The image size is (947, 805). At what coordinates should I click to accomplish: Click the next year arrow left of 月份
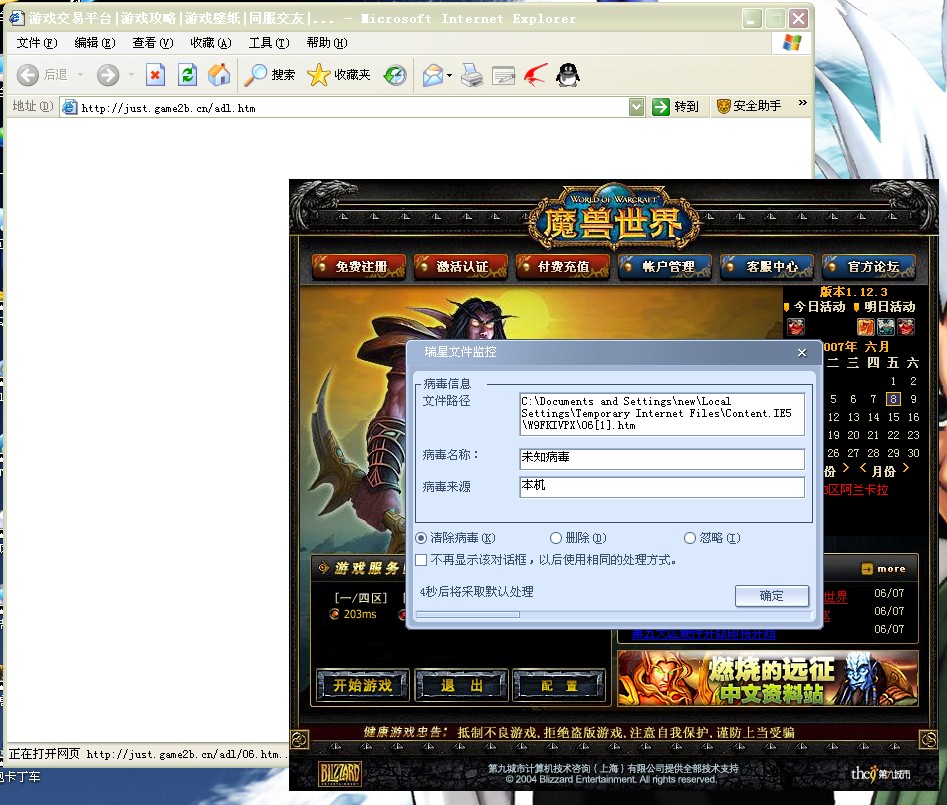[x=846, y=468]
